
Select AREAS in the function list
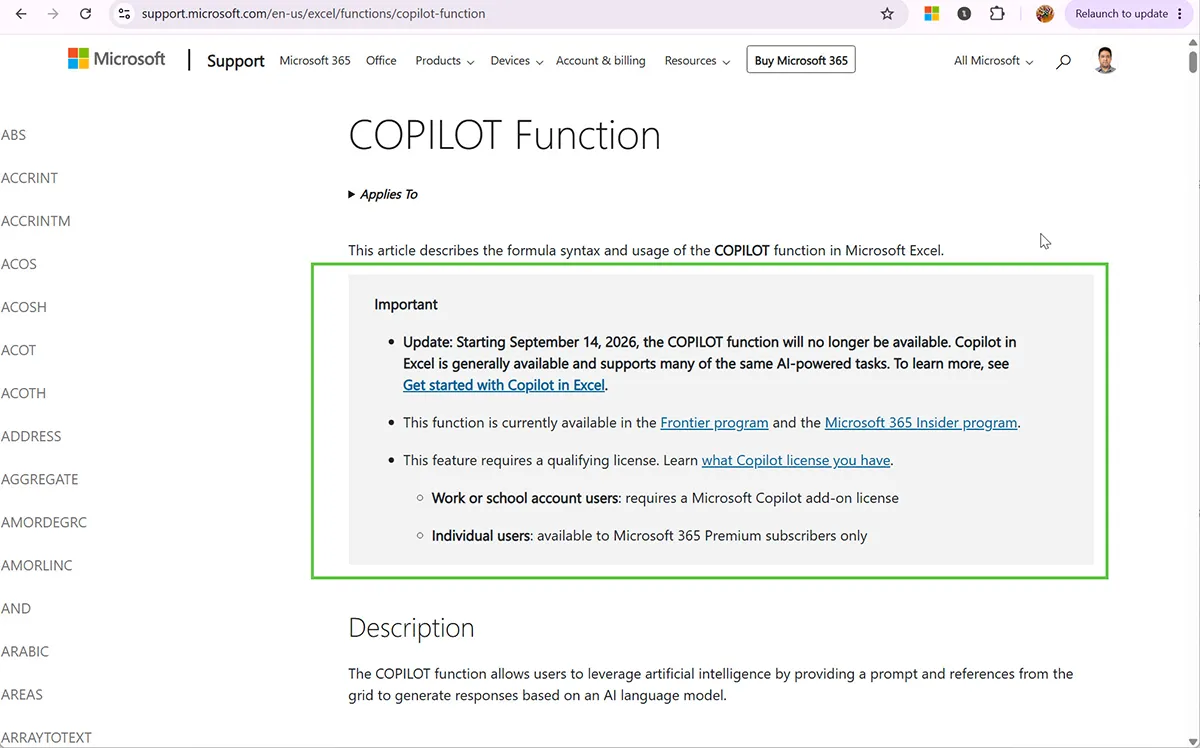[22, 694]
